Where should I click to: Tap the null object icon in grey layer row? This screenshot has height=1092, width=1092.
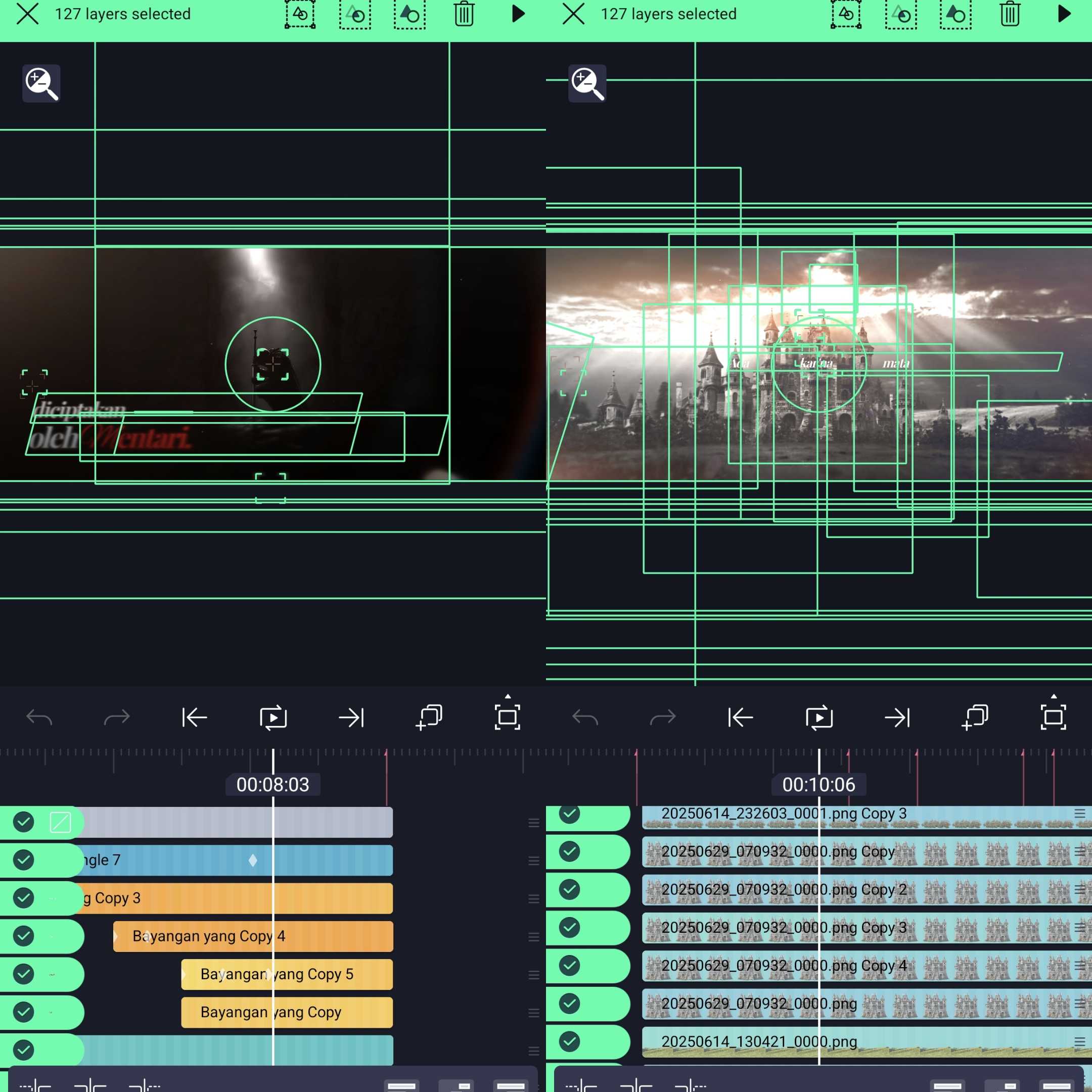tap(61, 823)
